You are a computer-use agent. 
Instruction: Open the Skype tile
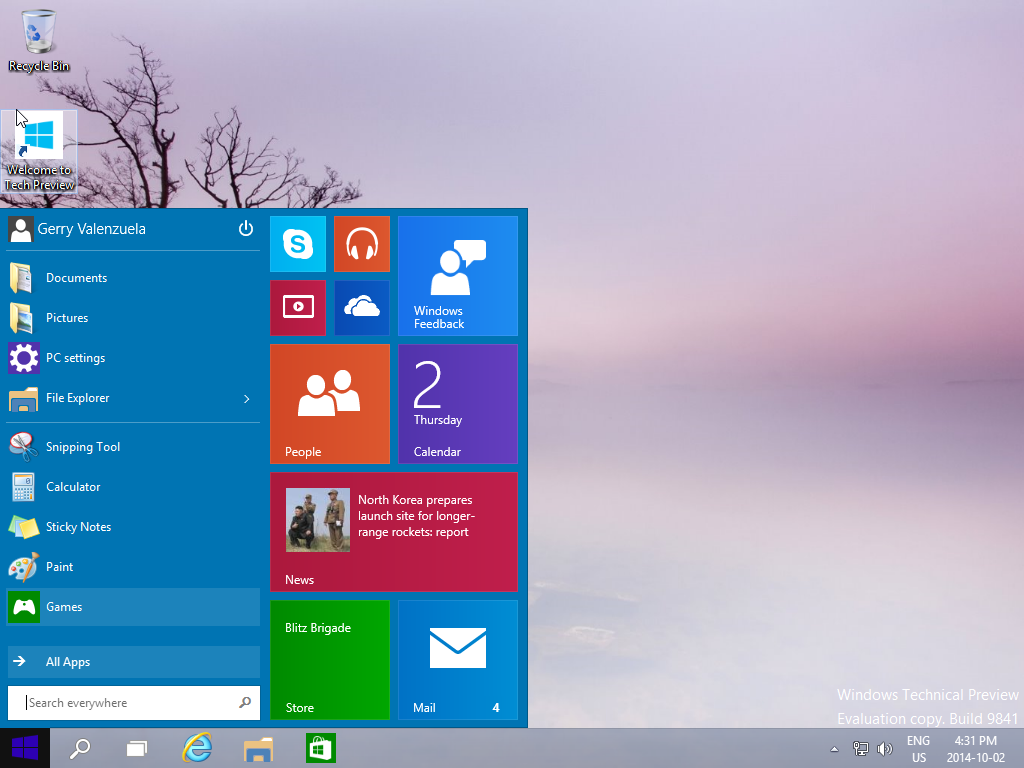point(298,244)
